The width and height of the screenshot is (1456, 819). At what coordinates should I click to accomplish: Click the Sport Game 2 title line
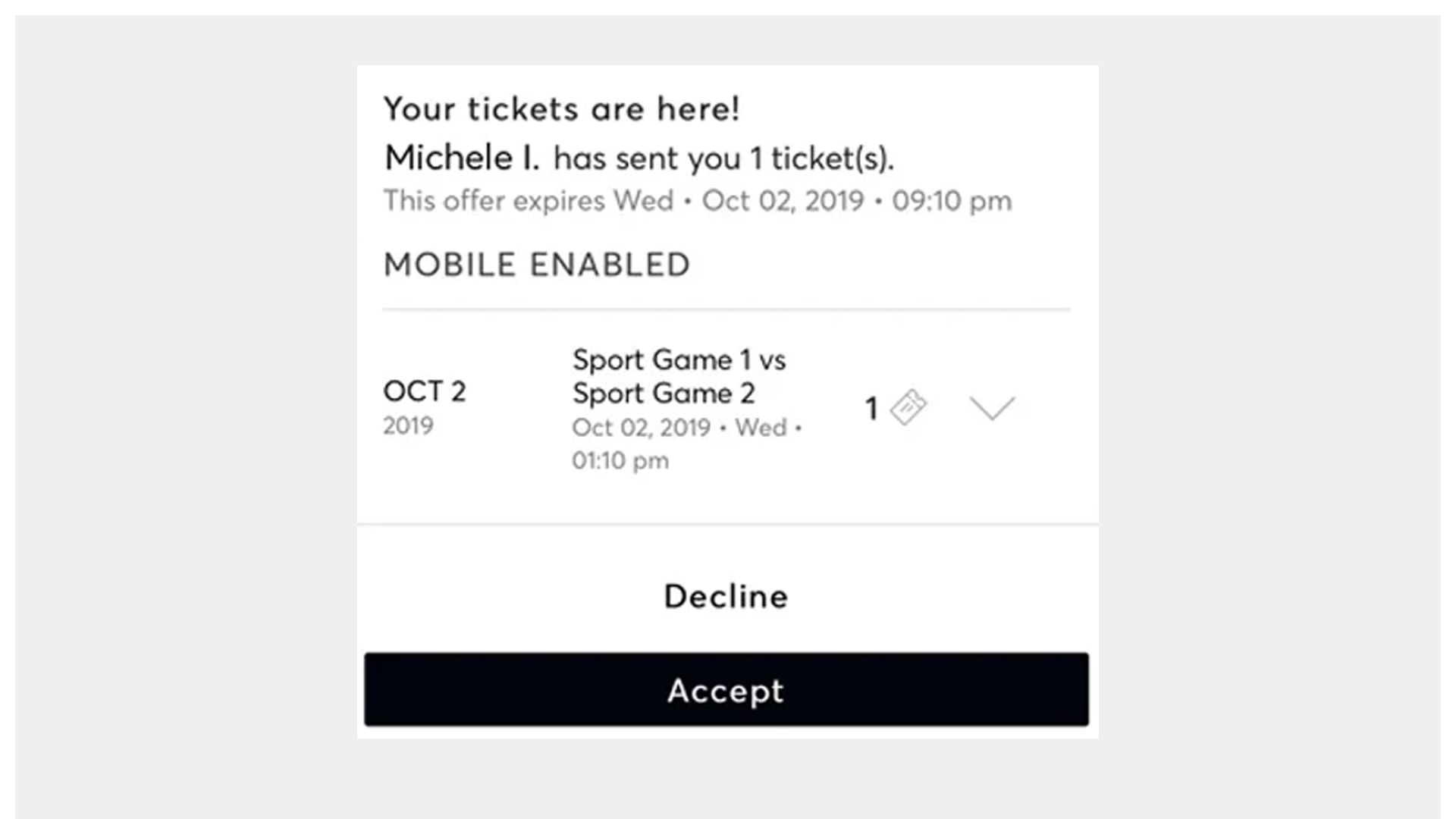(x=664, y=394)
